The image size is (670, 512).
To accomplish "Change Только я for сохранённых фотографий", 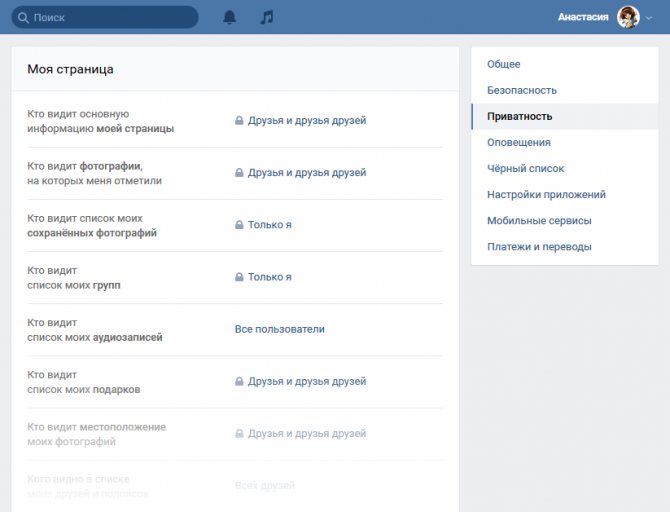I will click(x=270, y=225).
